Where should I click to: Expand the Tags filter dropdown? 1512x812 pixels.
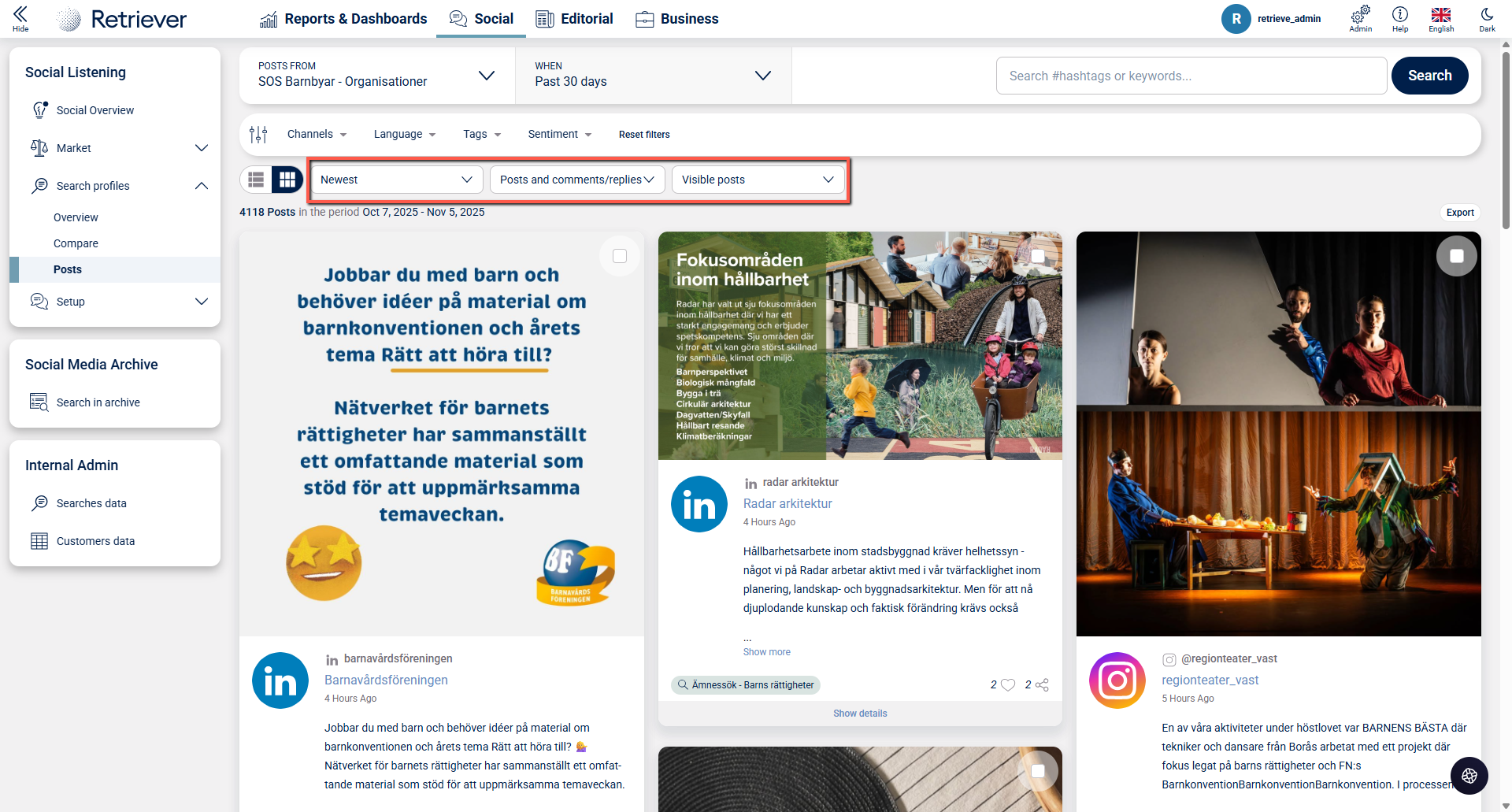pyautogui.click(x=482, y=135)
